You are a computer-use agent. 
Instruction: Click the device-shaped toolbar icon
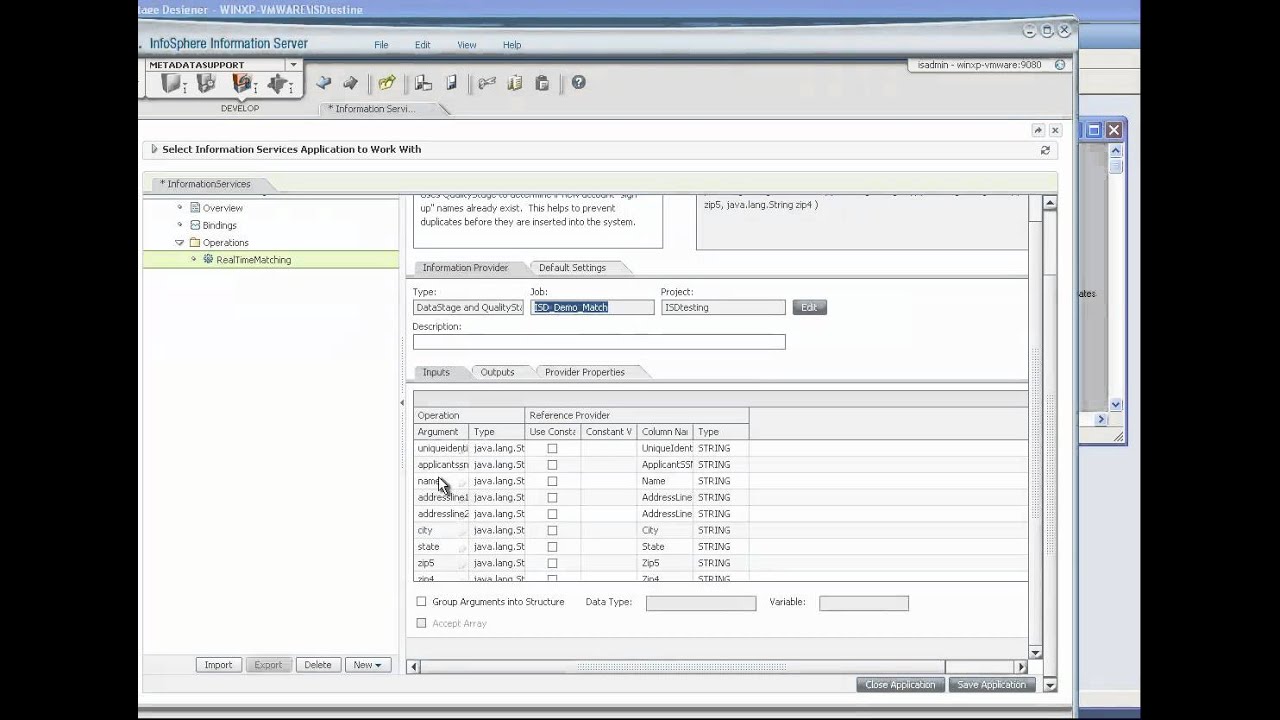click(x=451, y=83)
